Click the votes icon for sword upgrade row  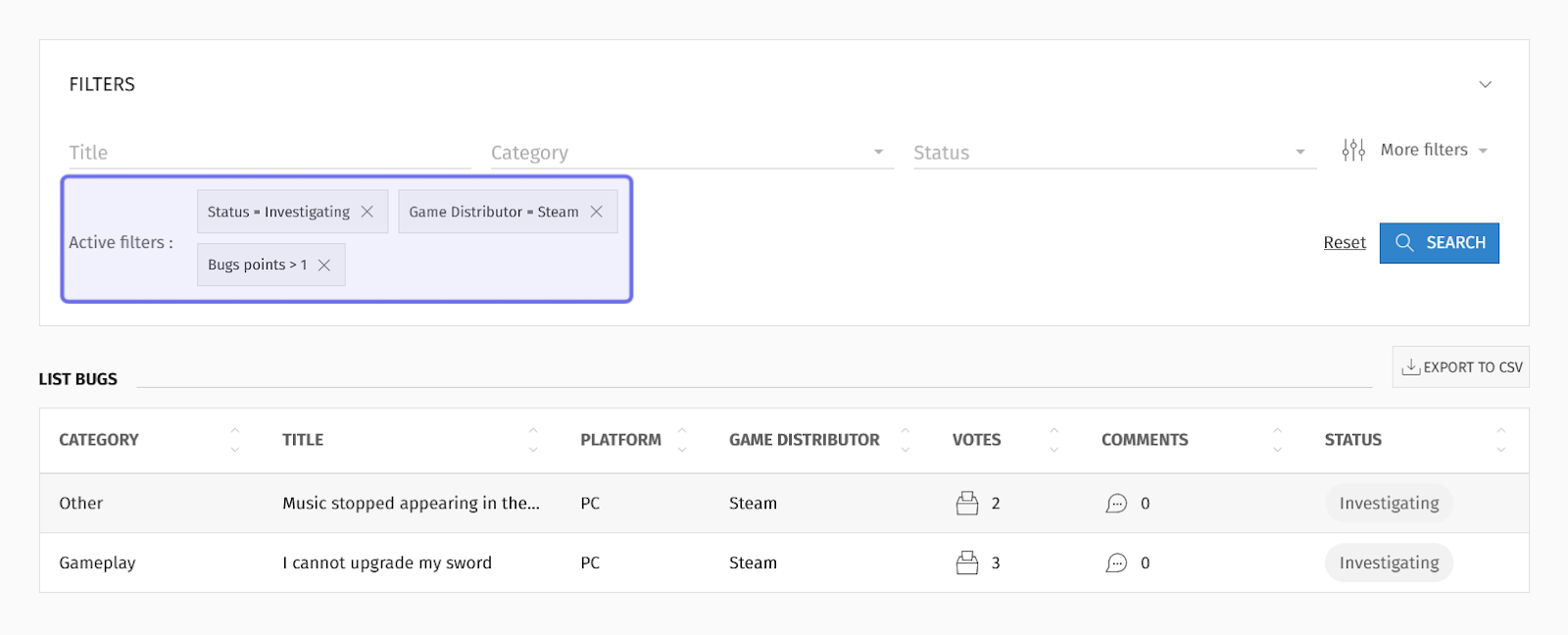tap(967, 562)
